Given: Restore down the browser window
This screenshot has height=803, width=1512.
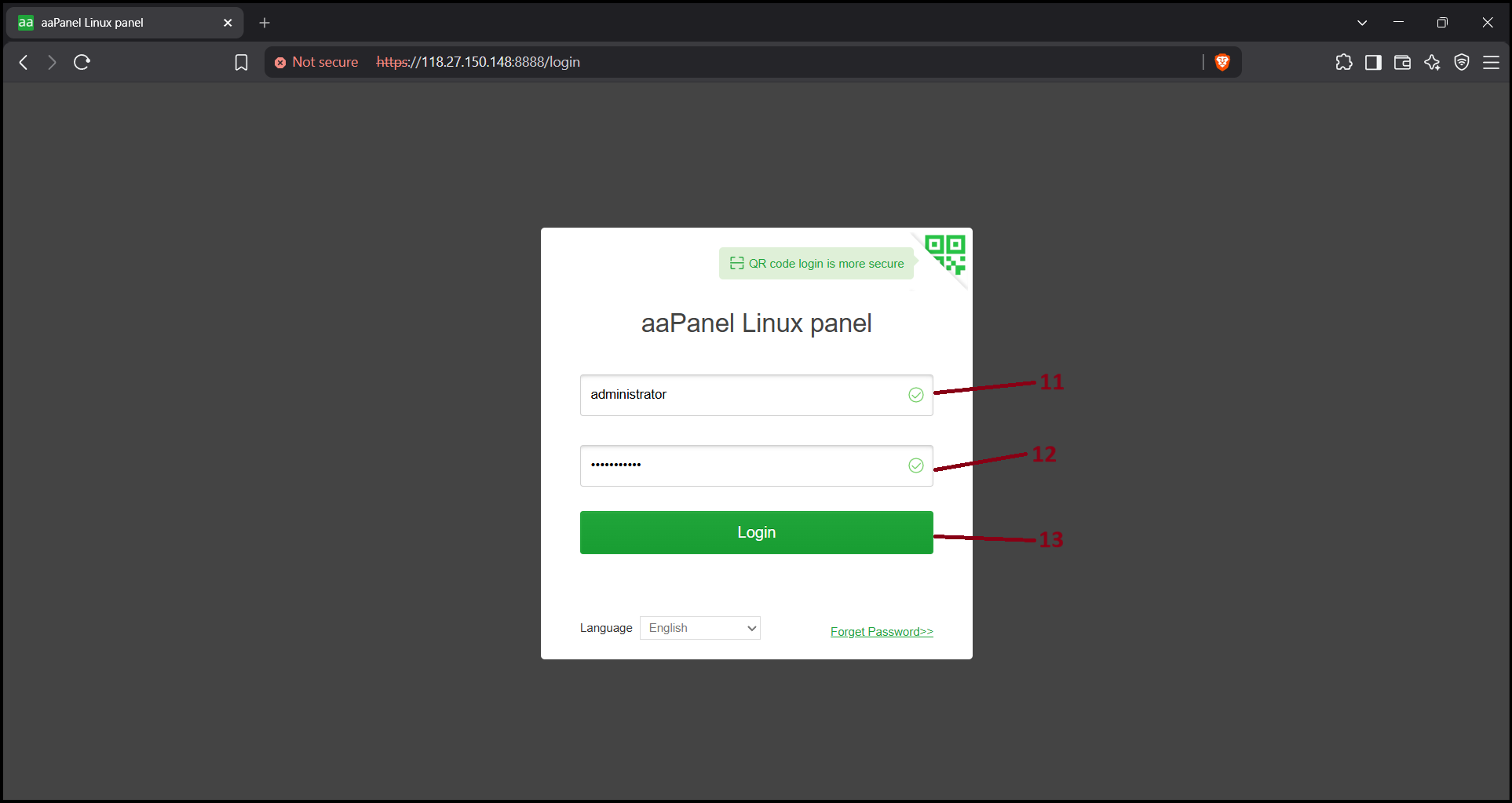Looking at the screenshot, I should (1442, 23).
